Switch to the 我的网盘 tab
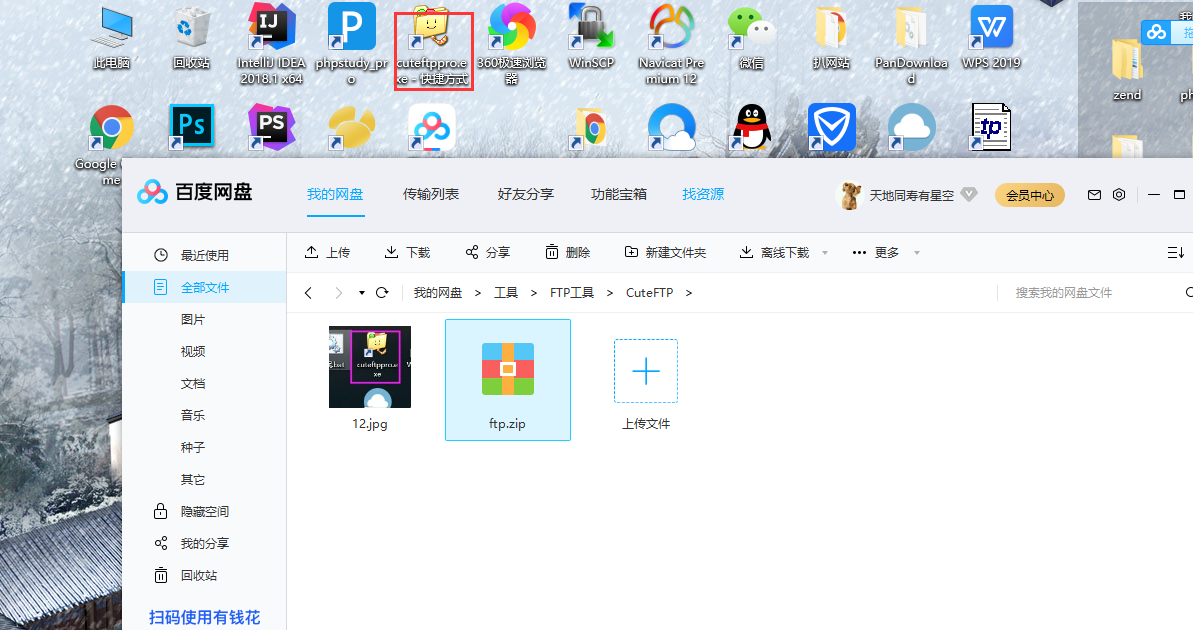 pyautogui.click(x=335, y=195)
